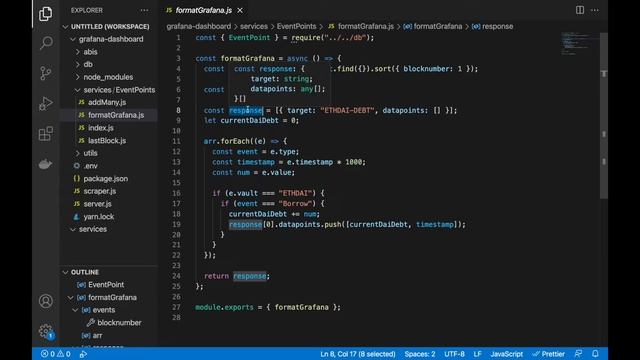Open notifications bell in status bar

pos(595,354)
